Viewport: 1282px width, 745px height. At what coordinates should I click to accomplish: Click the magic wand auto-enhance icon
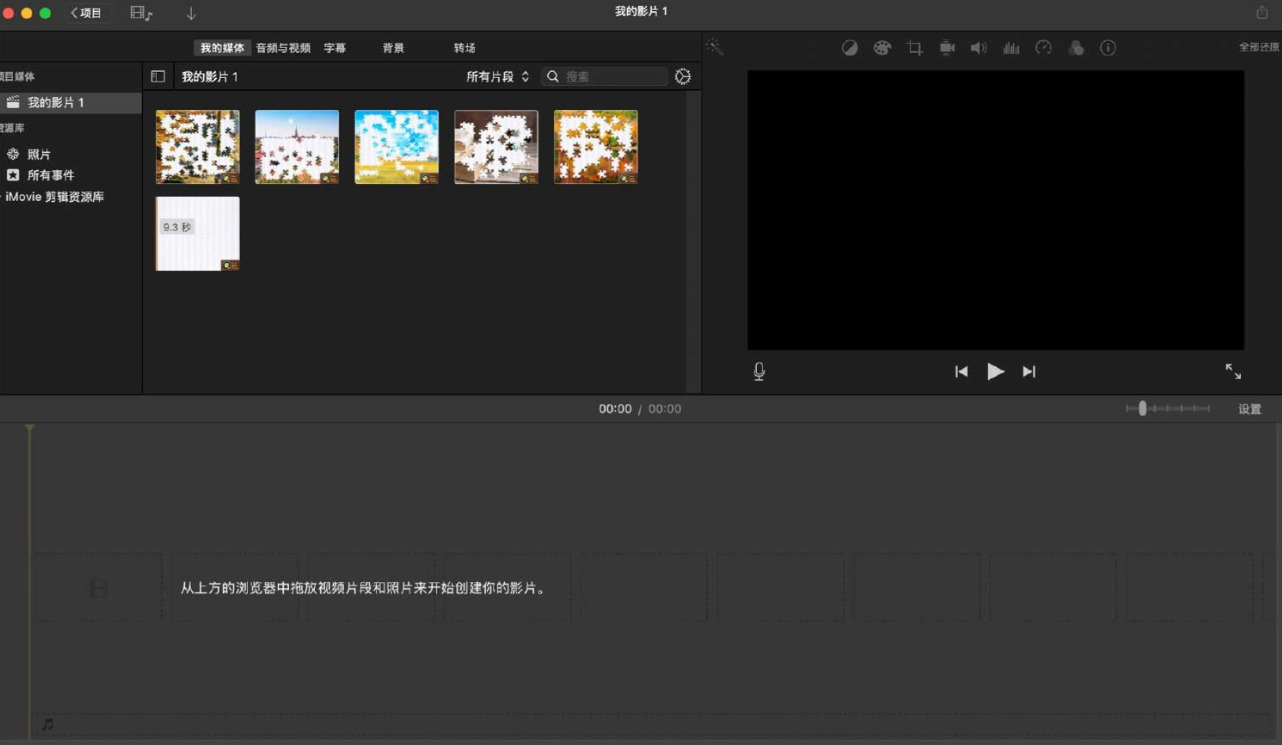714,47
